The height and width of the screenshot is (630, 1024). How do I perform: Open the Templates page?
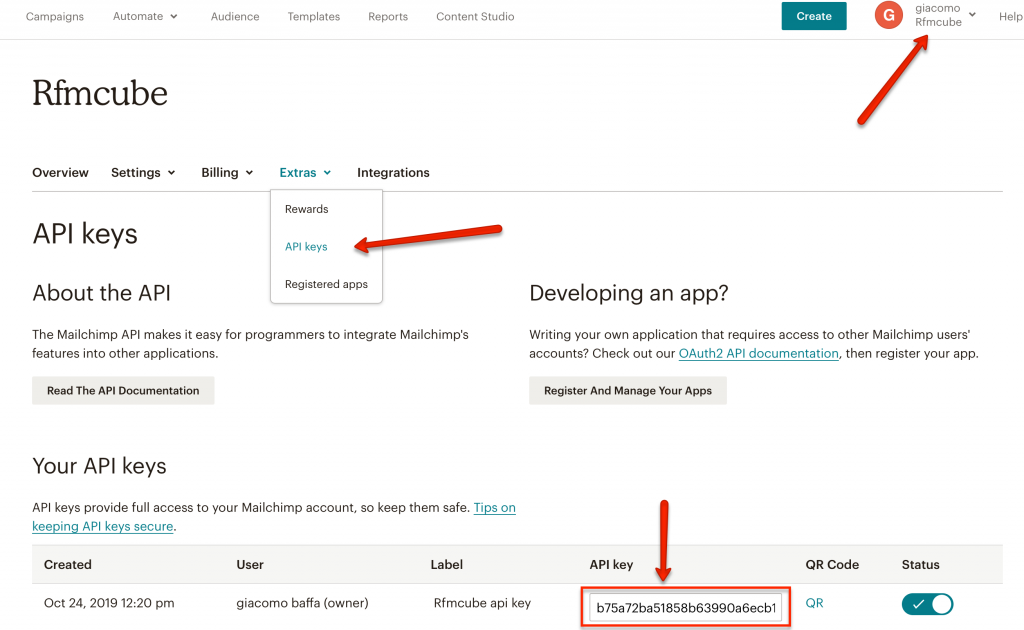[313, 16]
